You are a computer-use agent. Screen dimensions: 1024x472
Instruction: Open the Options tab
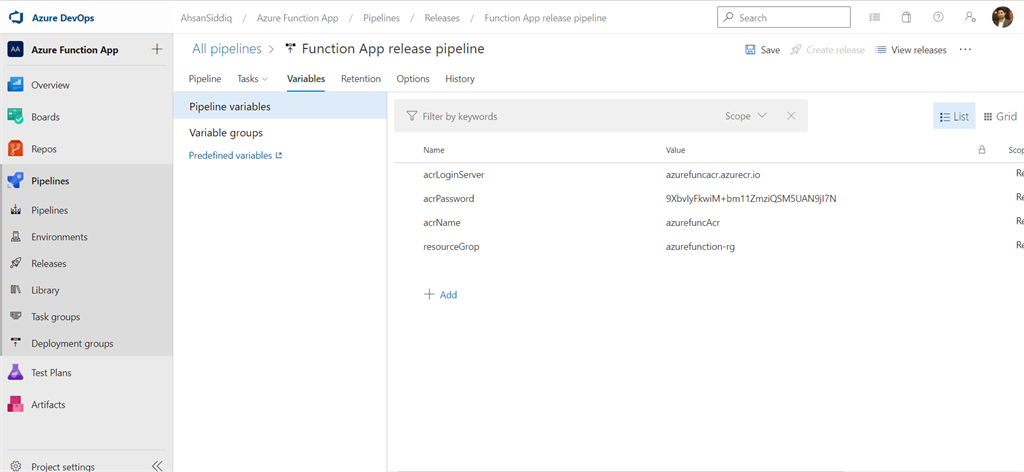pyautogui.click(x=413, y=78)
